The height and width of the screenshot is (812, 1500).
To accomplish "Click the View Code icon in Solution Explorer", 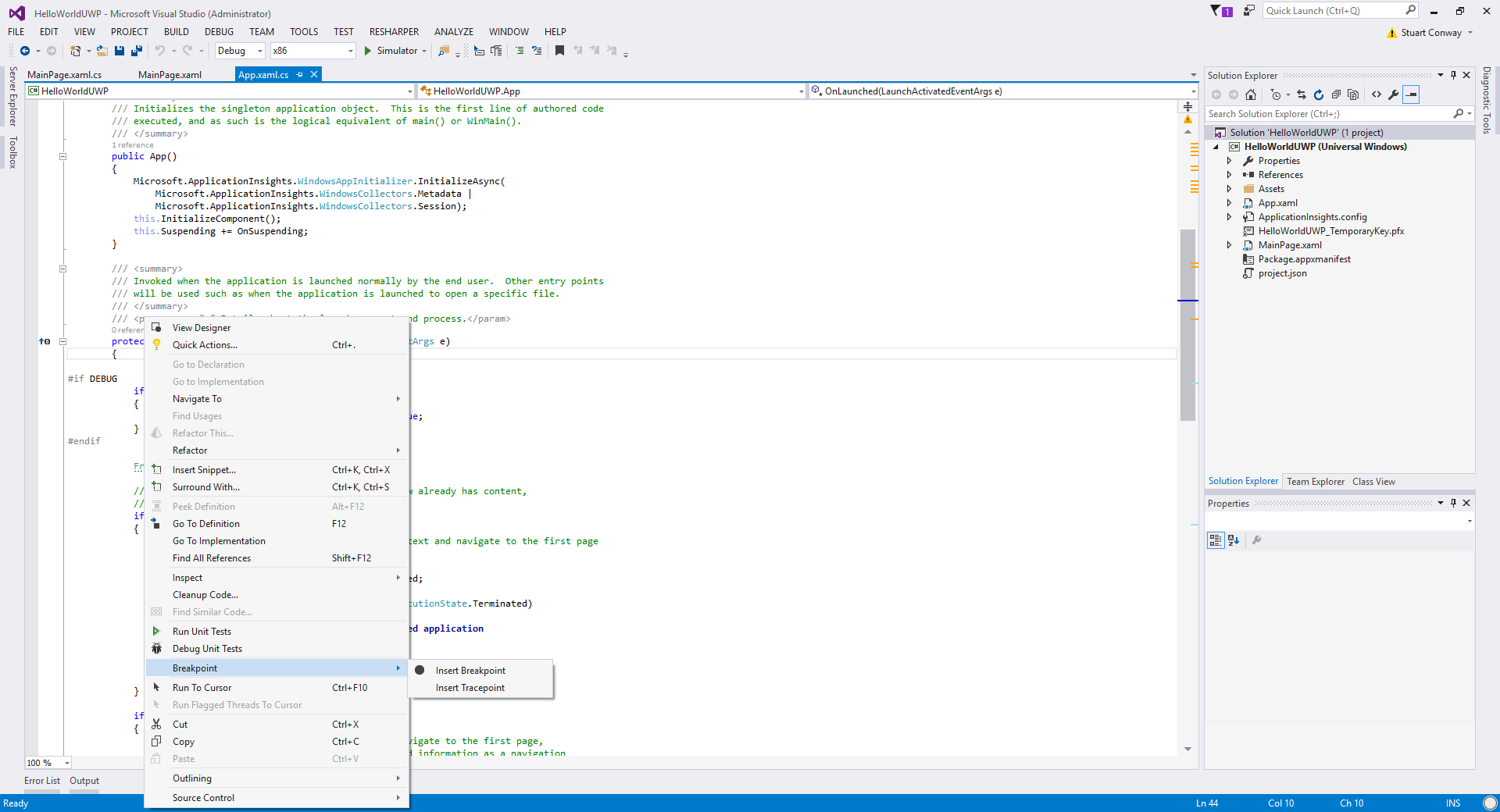I will [1377, 94].
